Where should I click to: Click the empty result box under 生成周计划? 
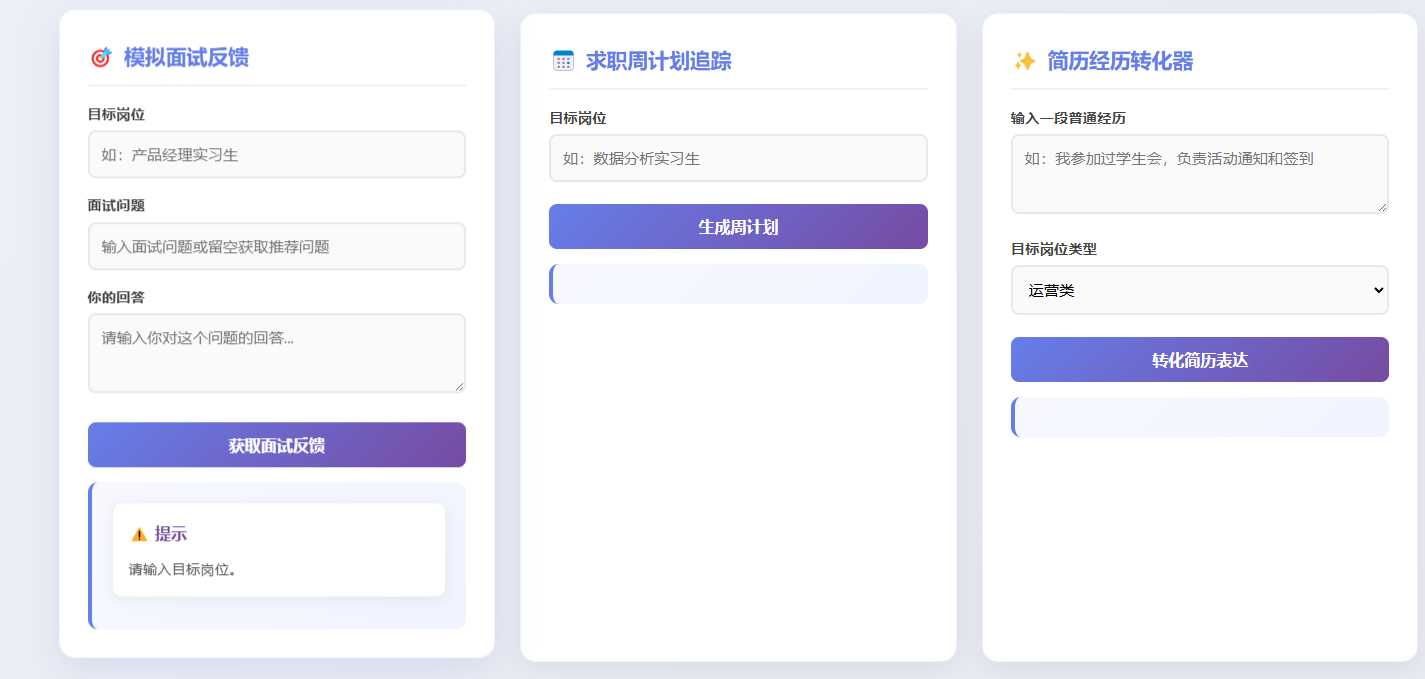pyautogui.click(x=738, y=284)
